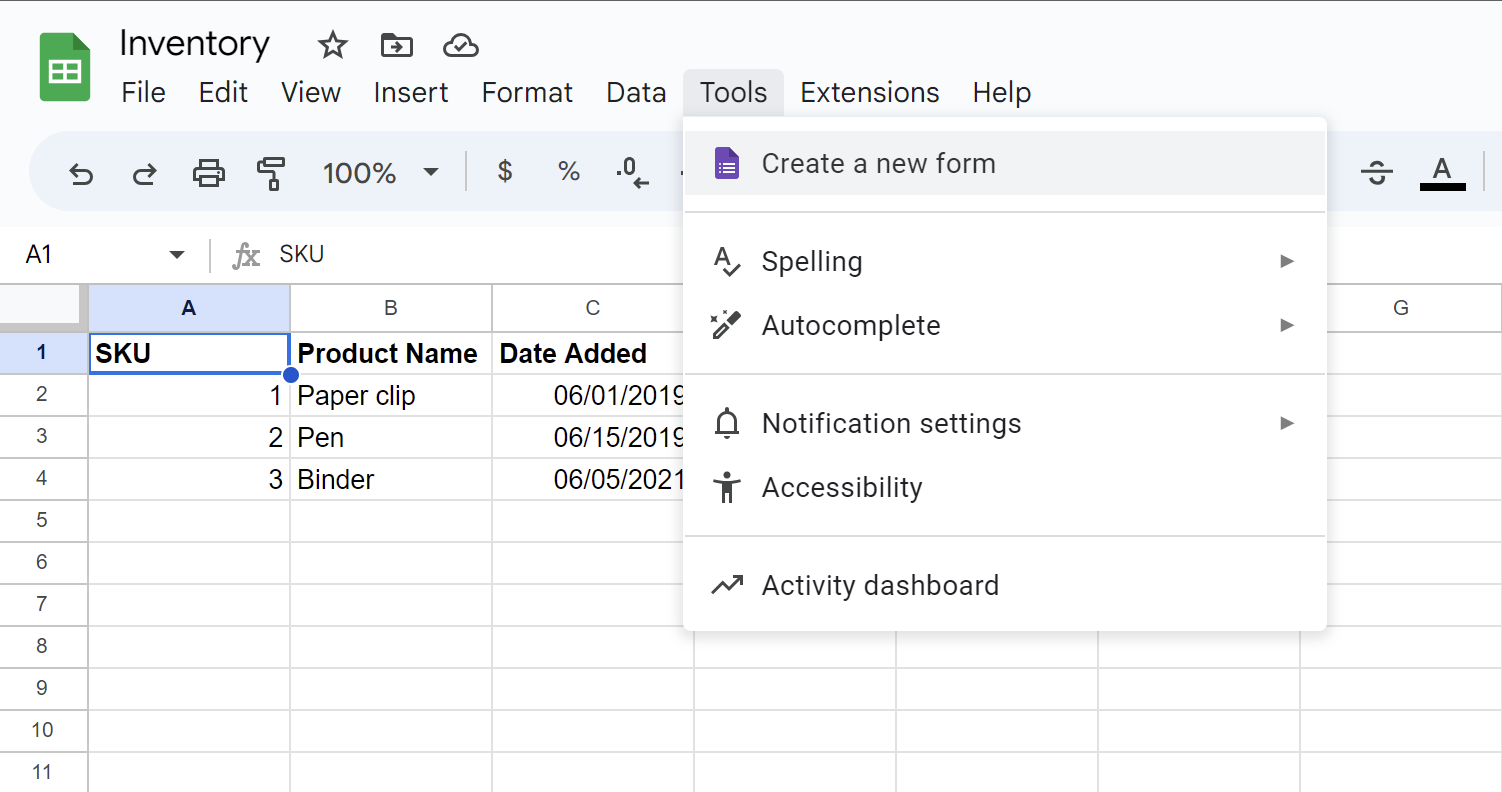Rename the Inventory document title
This screenshot has height=792, width=1502.
coord(194,44)
